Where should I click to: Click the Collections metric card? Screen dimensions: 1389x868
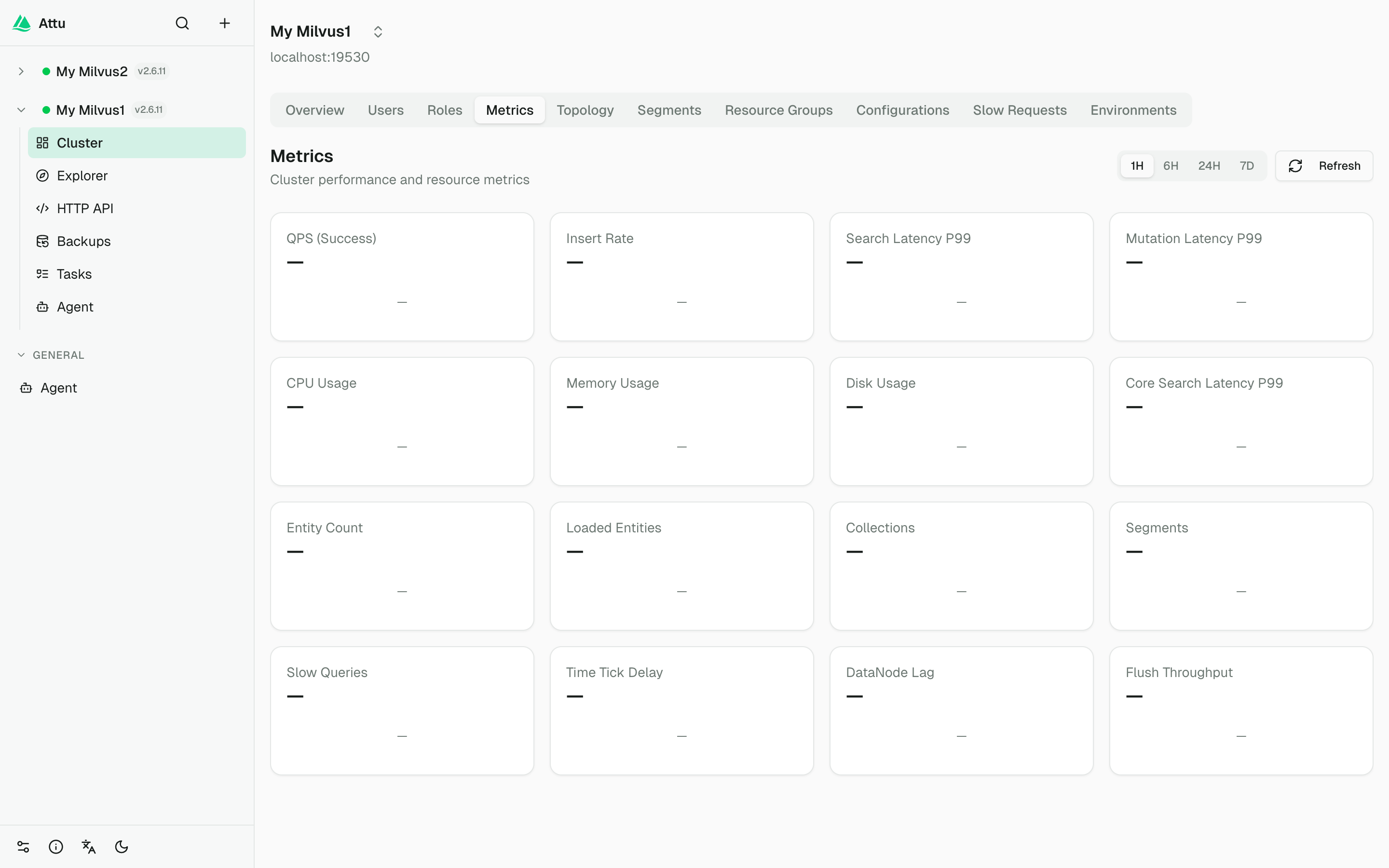pyautogui.click(x=961, y=566)
